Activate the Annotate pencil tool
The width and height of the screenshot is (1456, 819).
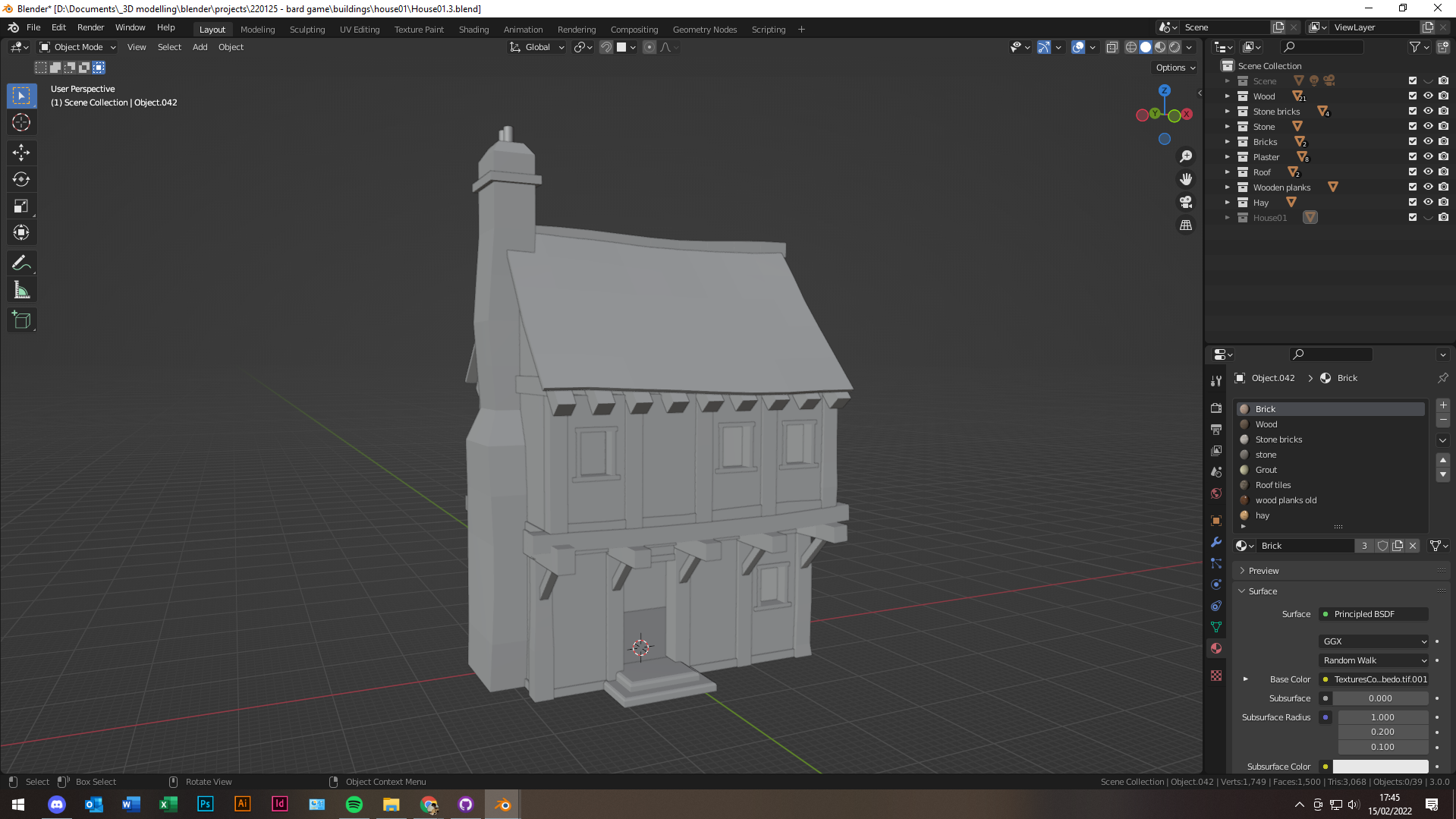21,263
